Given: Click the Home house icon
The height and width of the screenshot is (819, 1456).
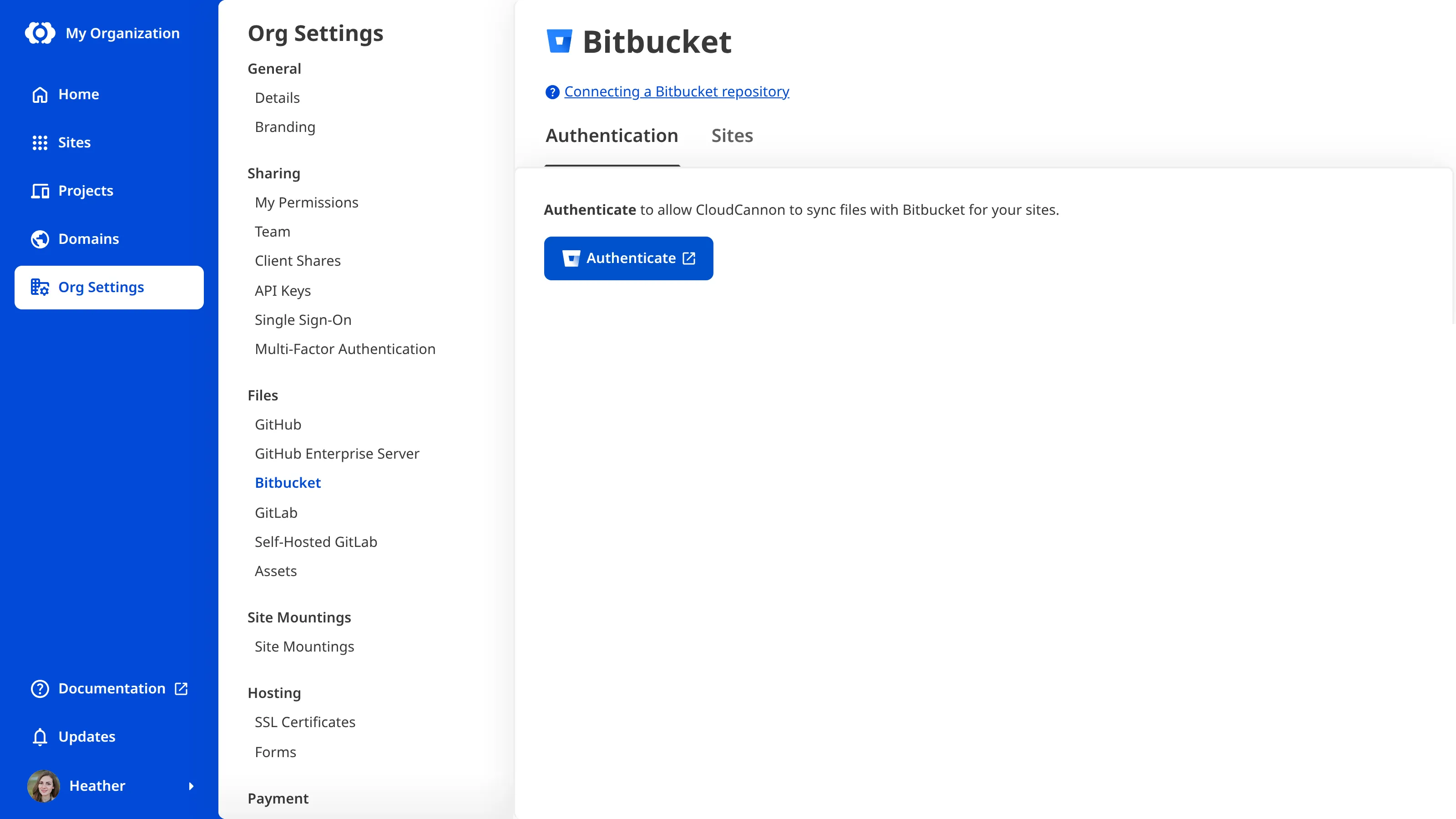Looking at the screenshot, I should click(x=40, y=94).
